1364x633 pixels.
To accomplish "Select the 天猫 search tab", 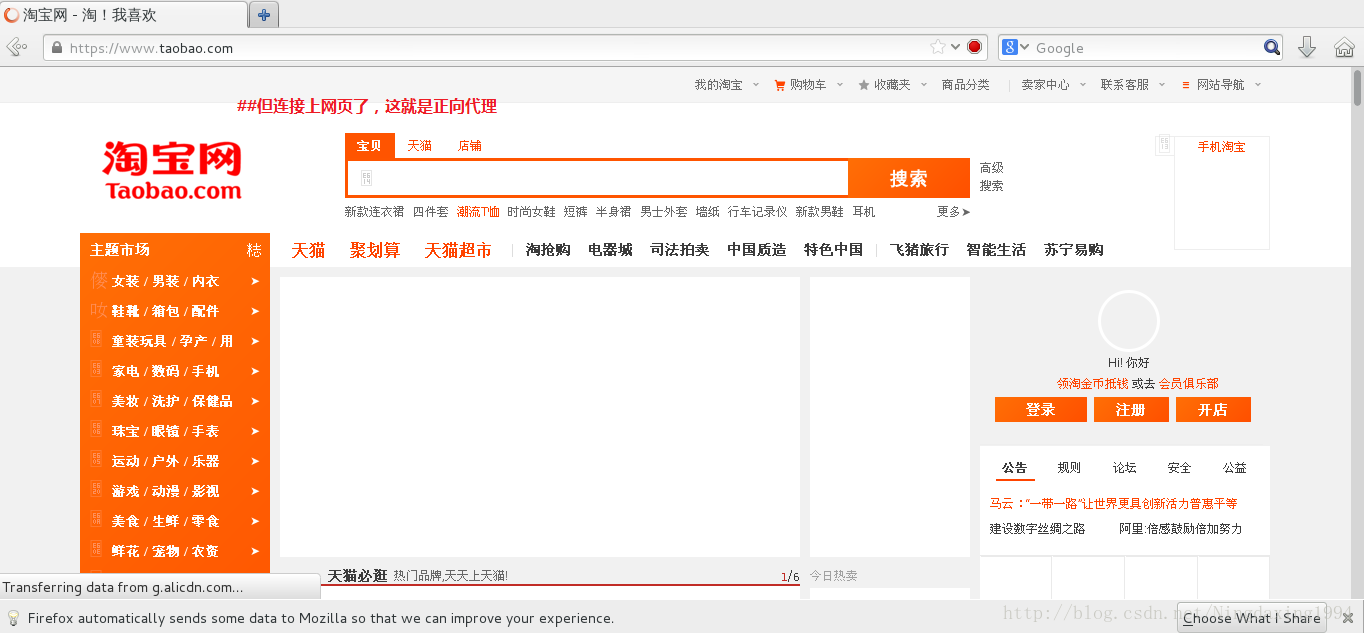I will pos(419,146).
